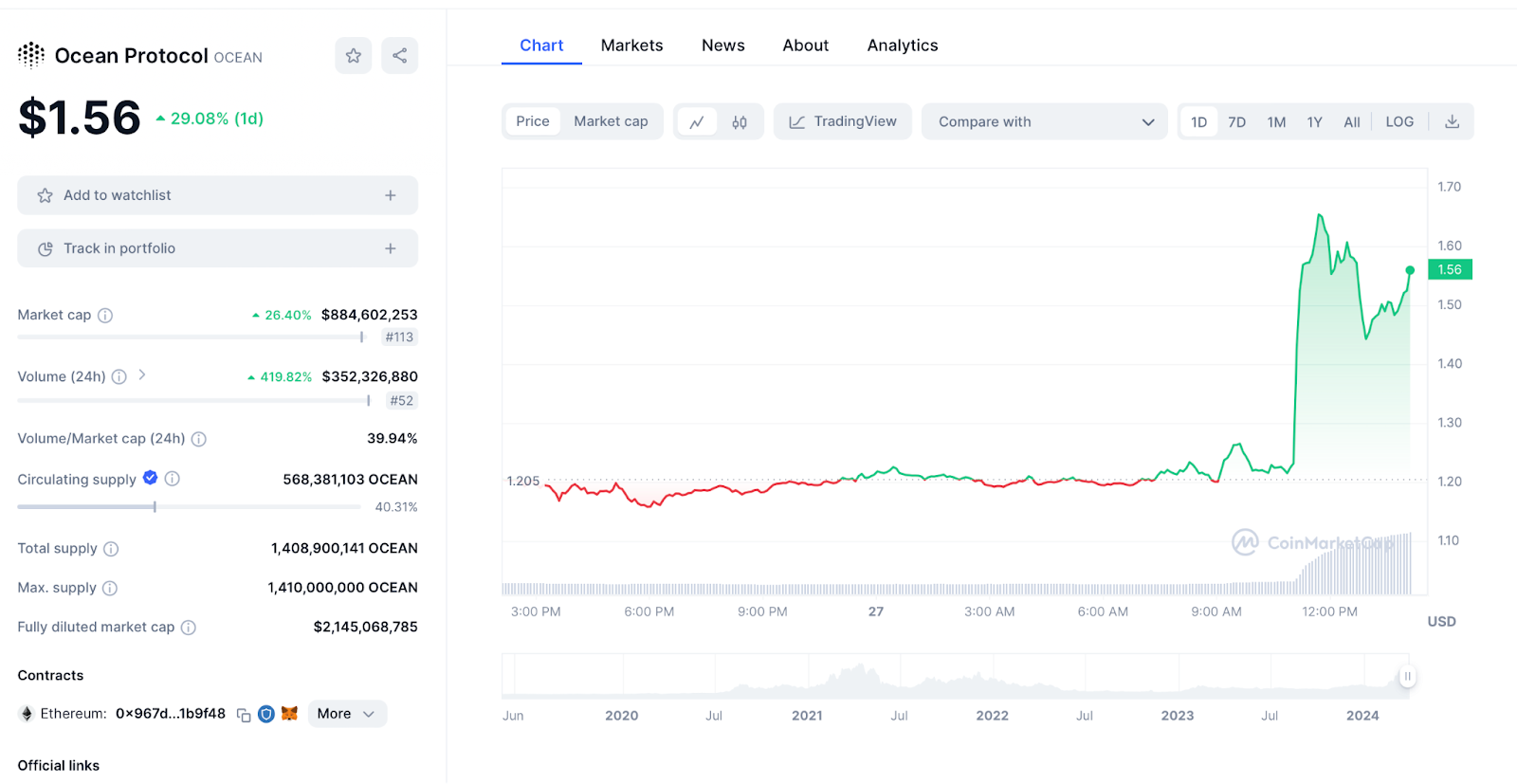Click the circulating supply progress bar
The width and height of the screenshot is (1517, 784).
(189, 507)
